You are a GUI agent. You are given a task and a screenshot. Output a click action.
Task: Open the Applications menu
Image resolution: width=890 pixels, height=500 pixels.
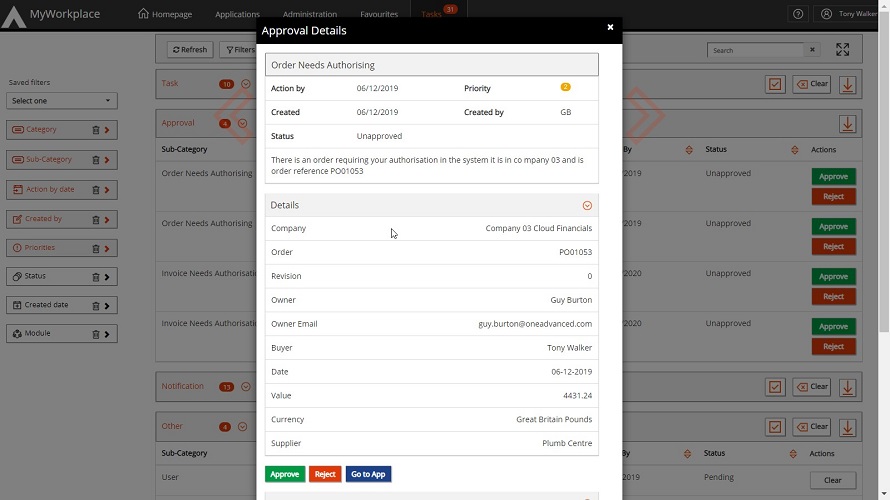click(237, 14)
